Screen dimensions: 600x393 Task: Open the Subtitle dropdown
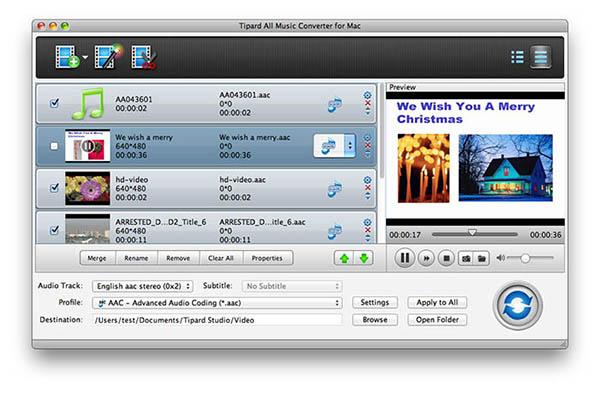point(292,286)
